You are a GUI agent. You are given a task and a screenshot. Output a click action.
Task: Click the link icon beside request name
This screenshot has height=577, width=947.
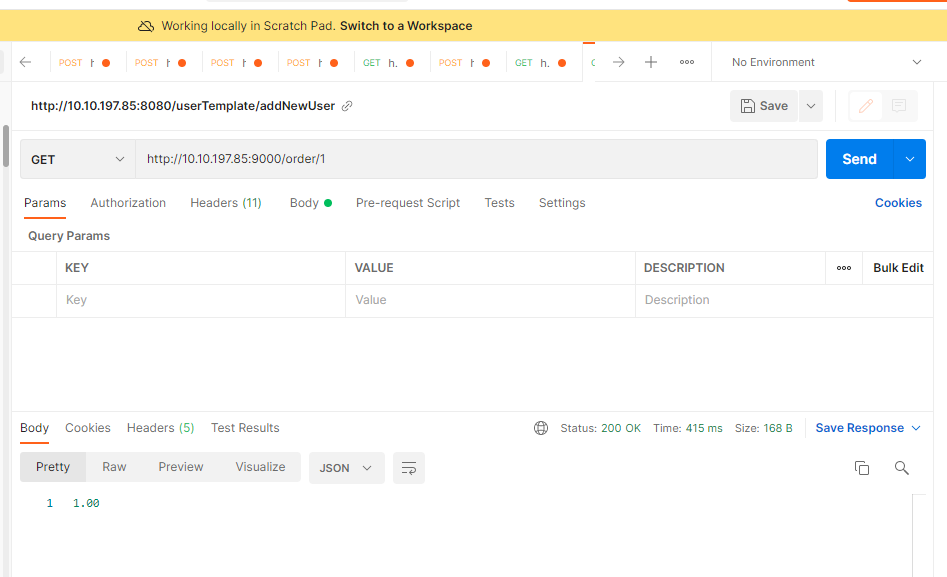click(x=347, y=106)
